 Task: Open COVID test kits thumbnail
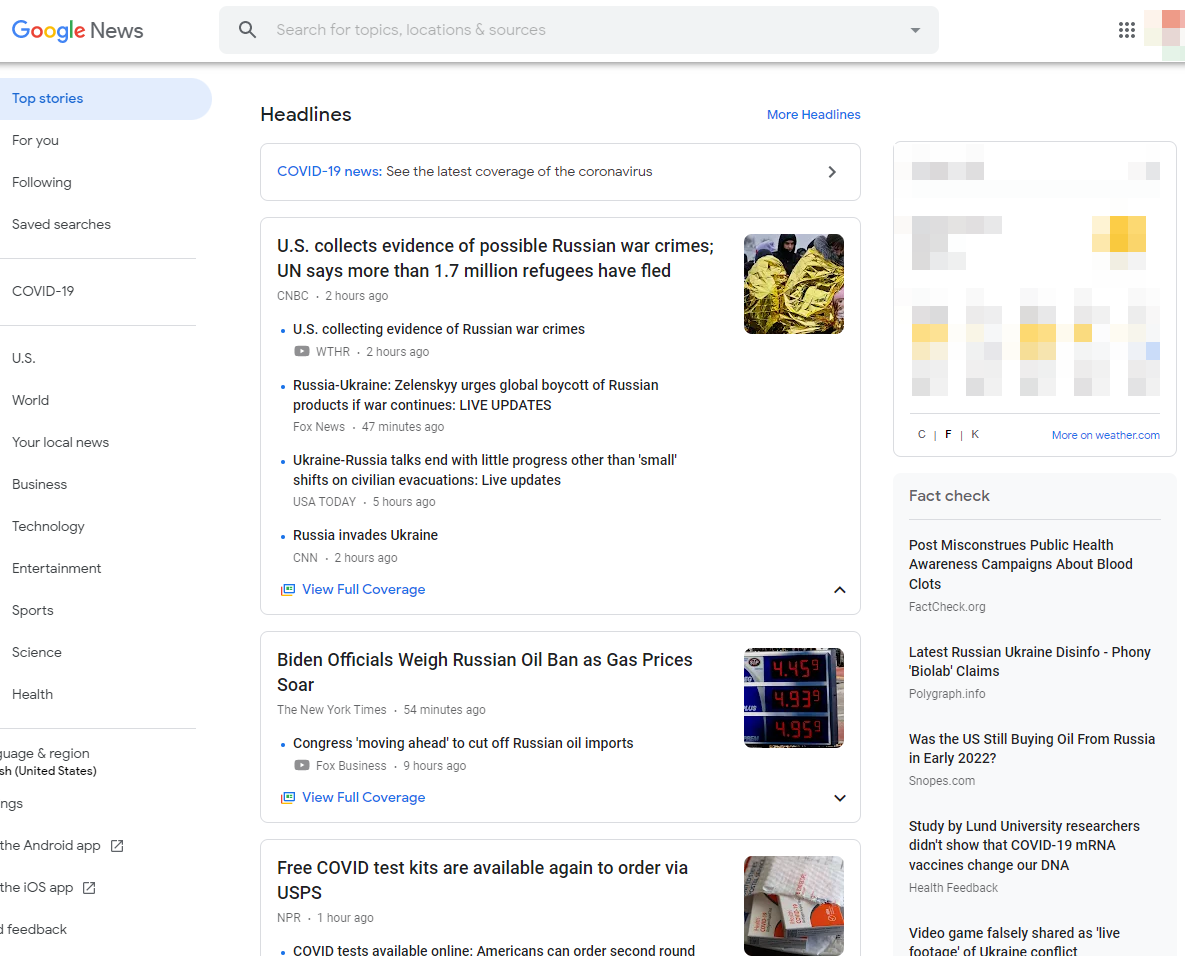coord(794,906)
